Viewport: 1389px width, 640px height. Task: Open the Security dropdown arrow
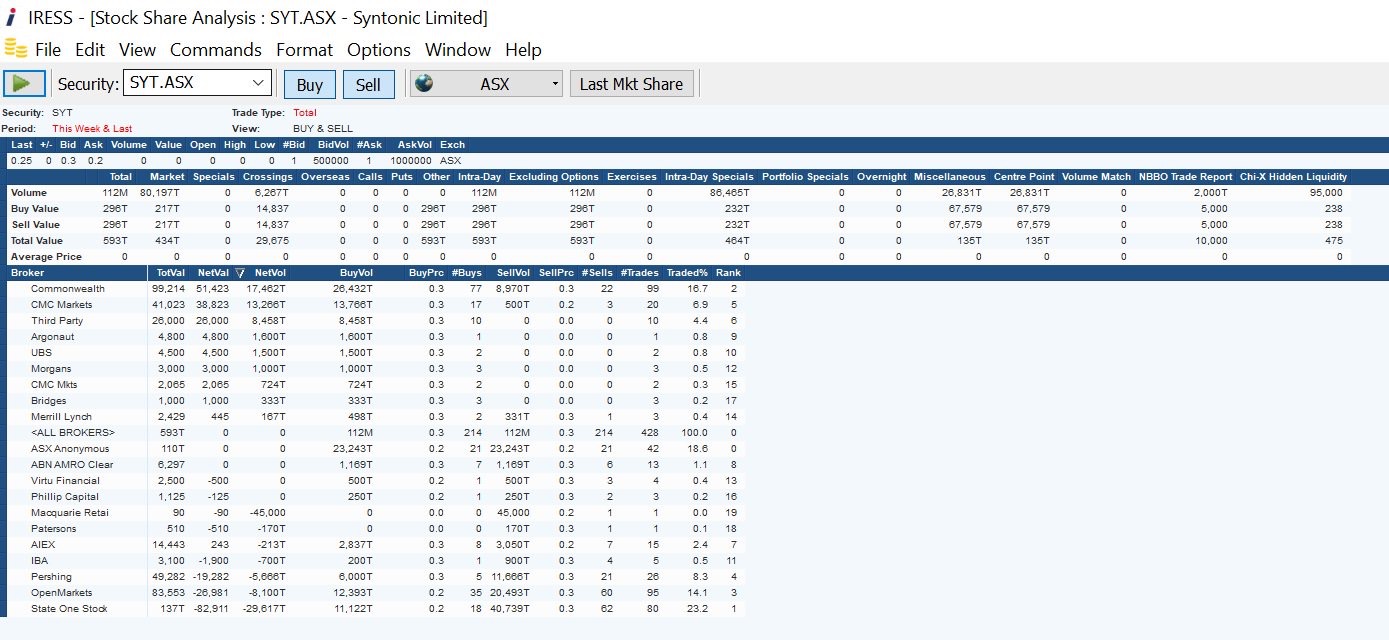coord(259,83)
